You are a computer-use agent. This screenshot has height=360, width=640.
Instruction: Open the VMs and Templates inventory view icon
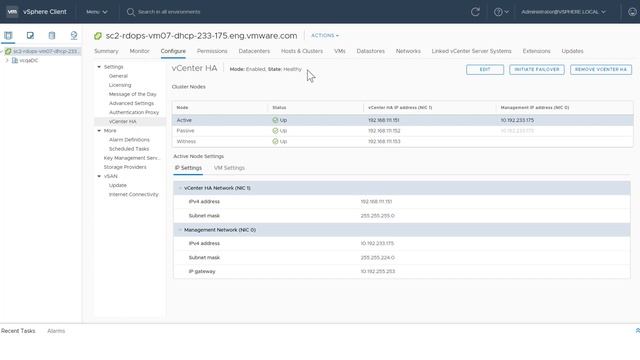[30, 36]
